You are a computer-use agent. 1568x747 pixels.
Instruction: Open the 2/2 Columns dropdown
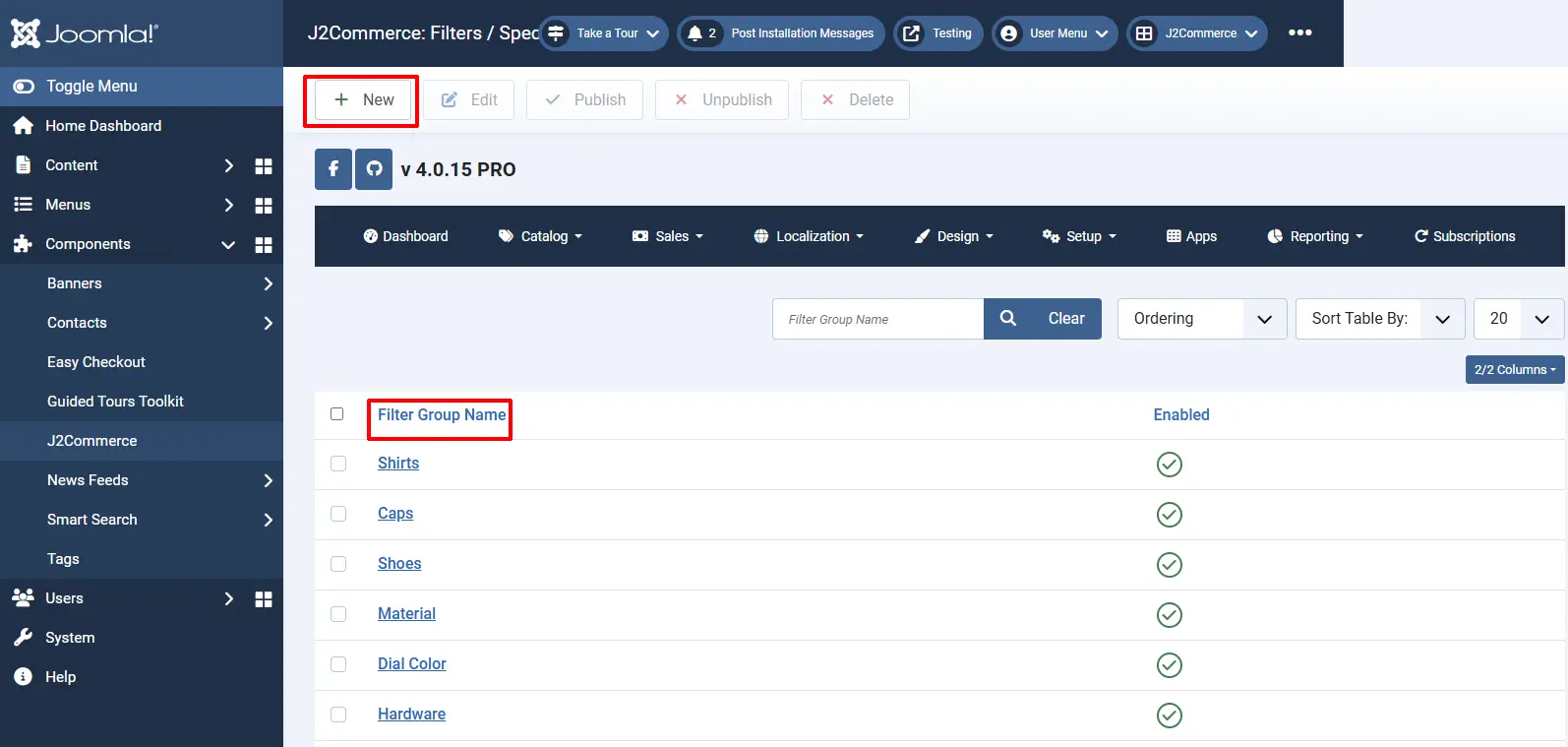[1515, 370]
